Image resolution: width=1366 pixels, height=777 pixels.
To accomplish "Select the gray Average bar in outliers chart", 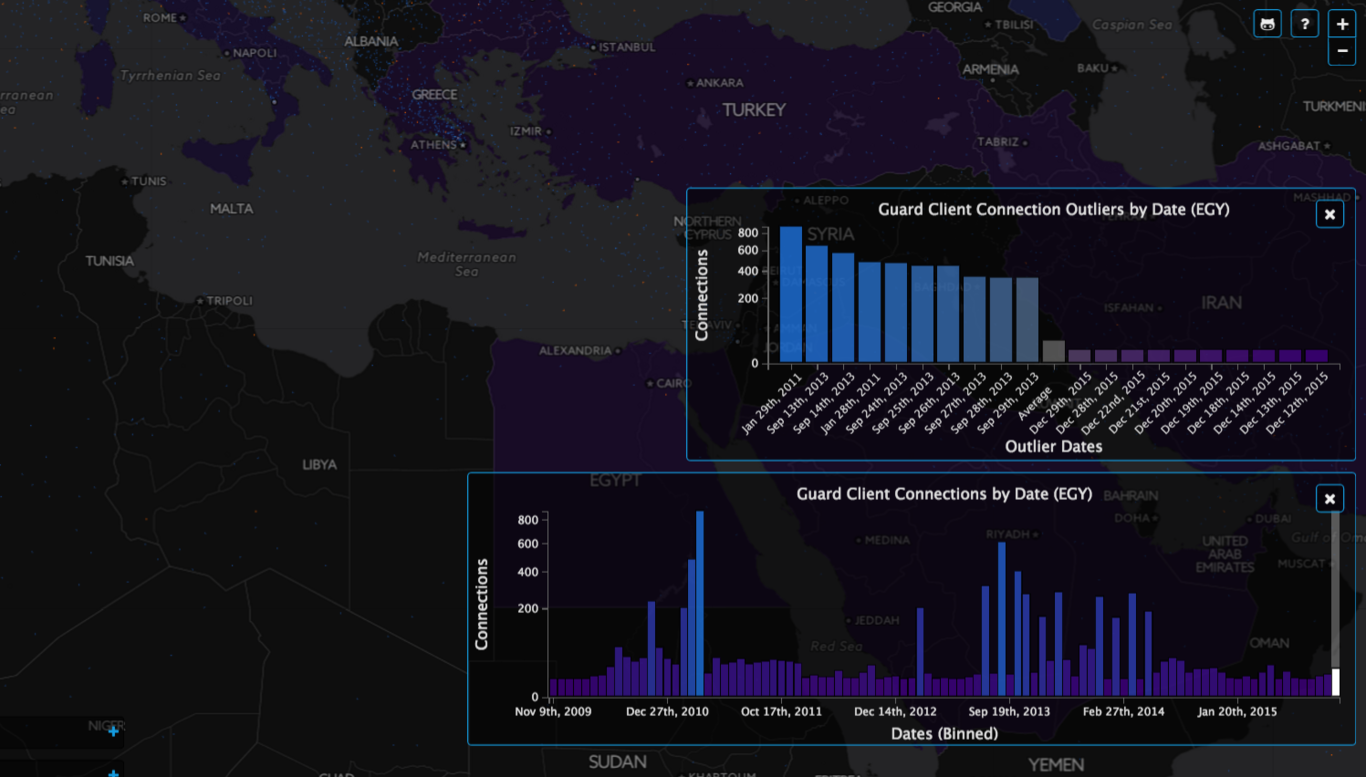I will tap(1053, 351).
